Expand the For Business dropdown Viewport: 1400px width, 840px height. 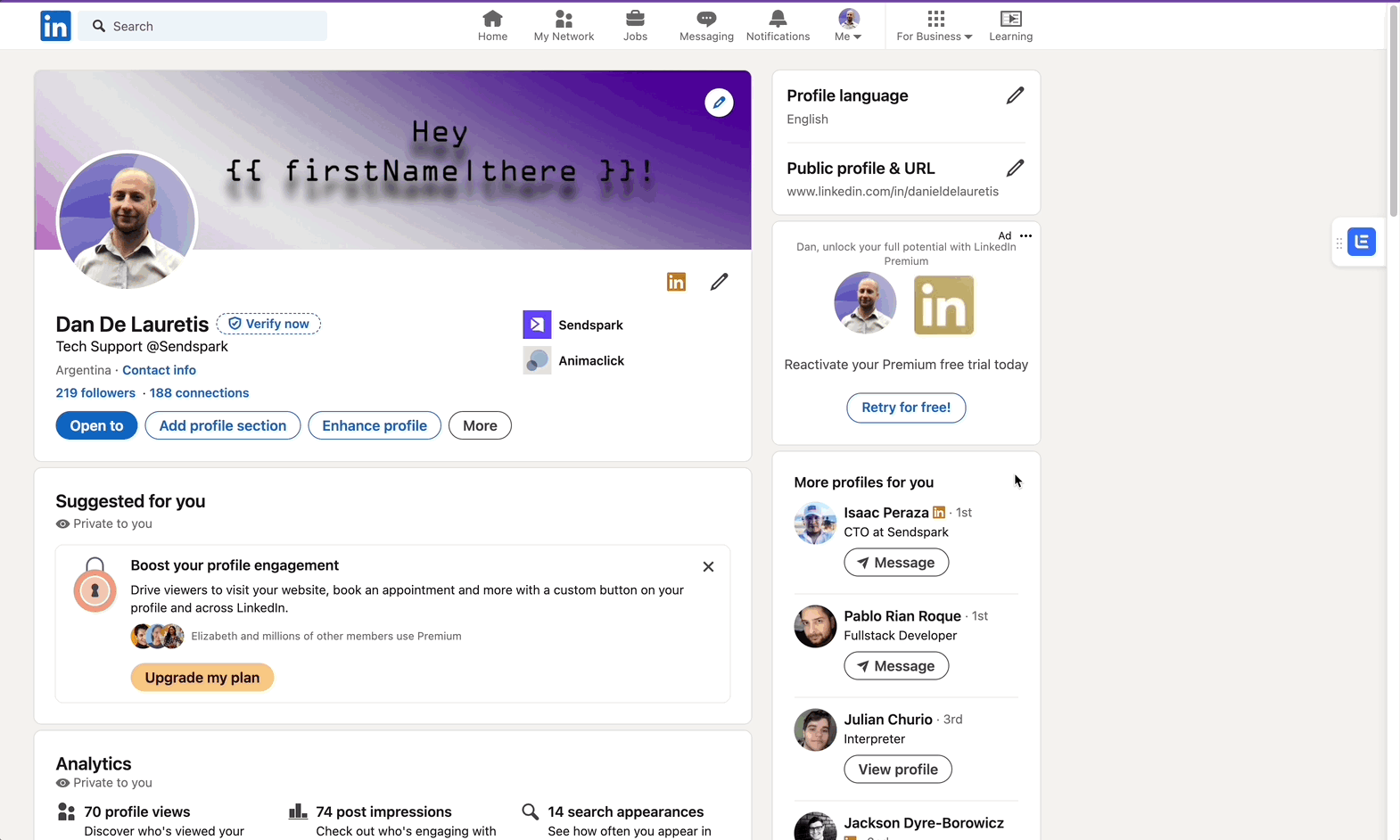pos(935,26)
